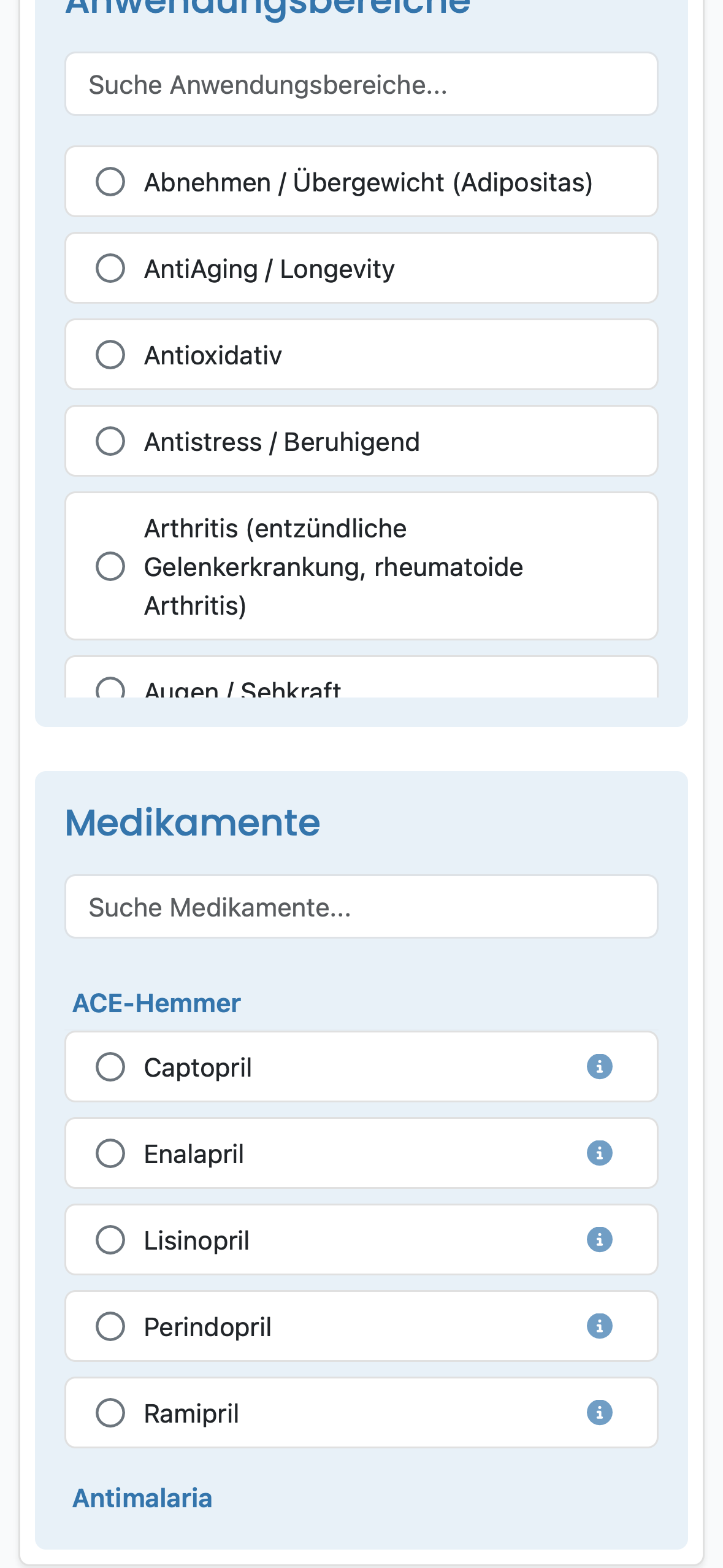This screenshot has width=723, height=1568.
Task: Select Abnehmen / Übergewicht radio button
Action: [x=110, y=182]
